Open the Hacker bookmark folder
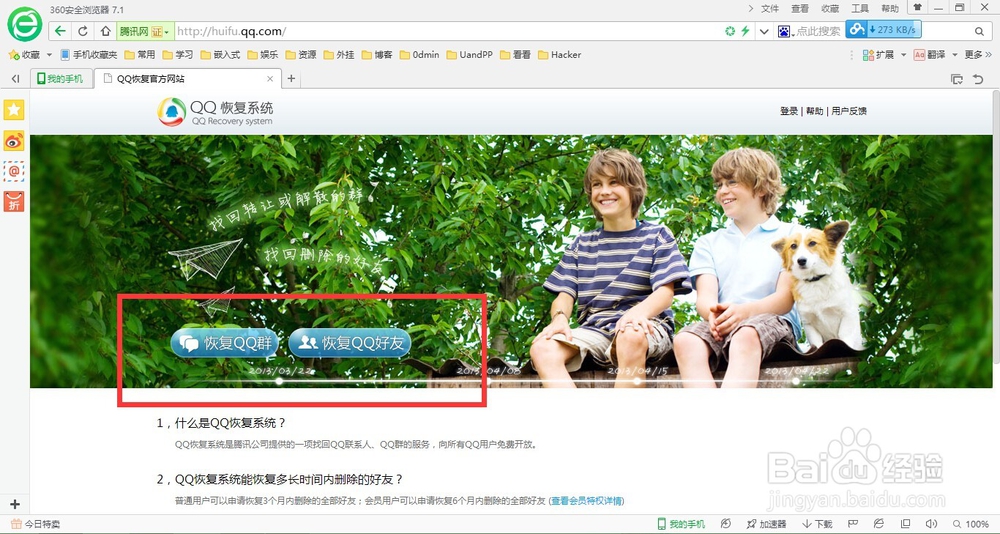 point(559,55)
